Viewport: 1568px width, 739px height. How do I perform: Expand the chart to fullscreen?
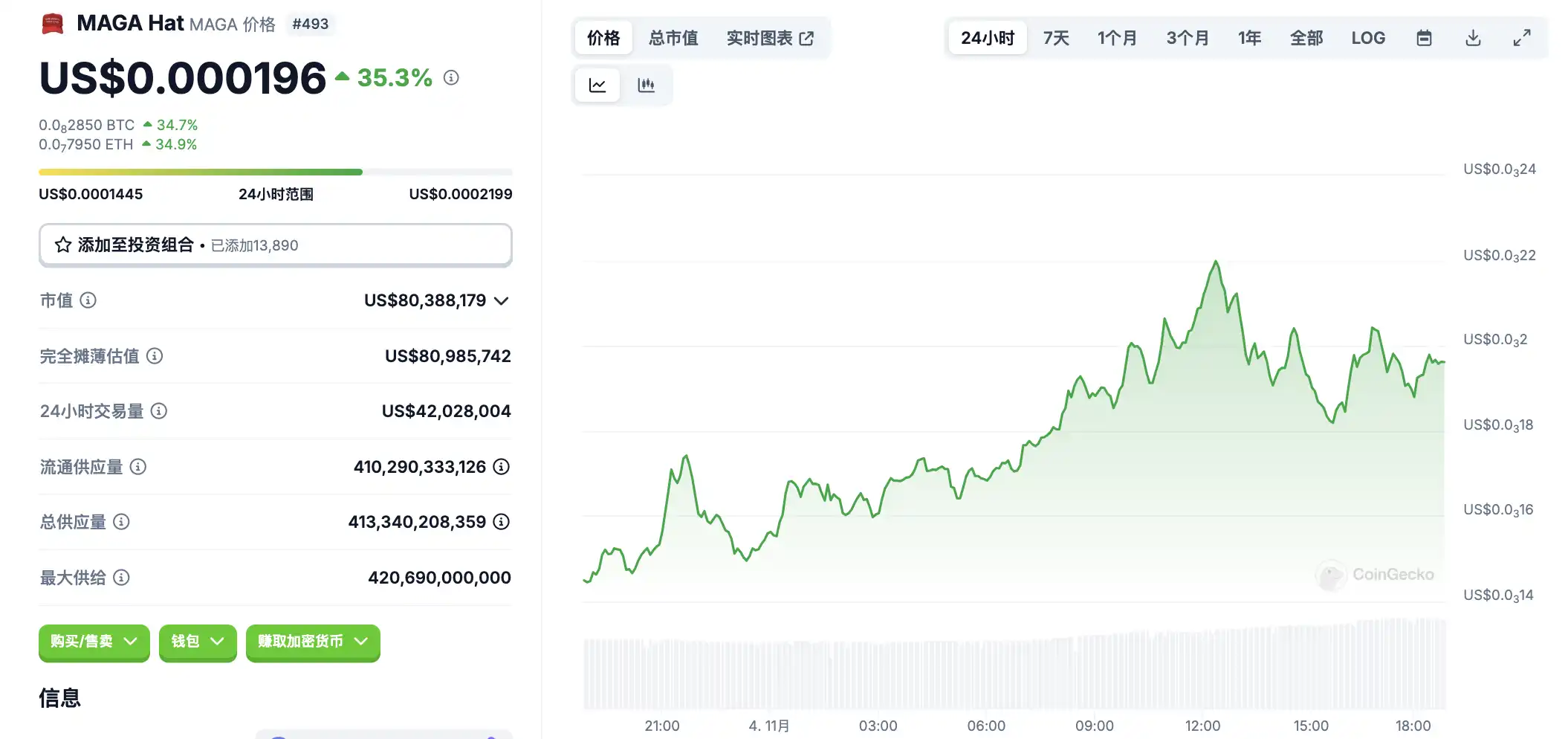[1522, 38]
